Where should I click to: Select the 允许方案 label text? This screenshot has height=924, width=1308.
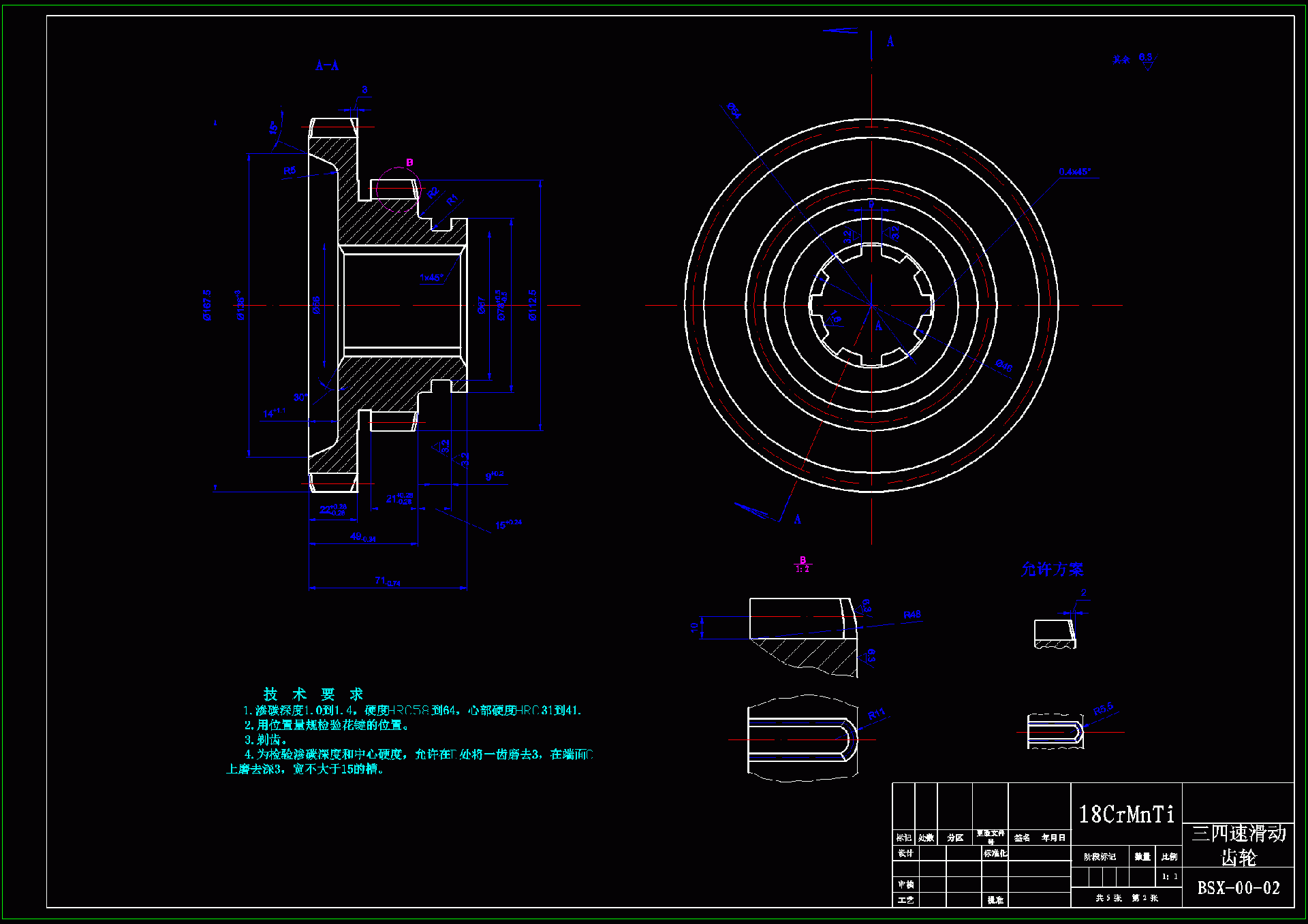pyautogui.click(x=1052, y=569)
